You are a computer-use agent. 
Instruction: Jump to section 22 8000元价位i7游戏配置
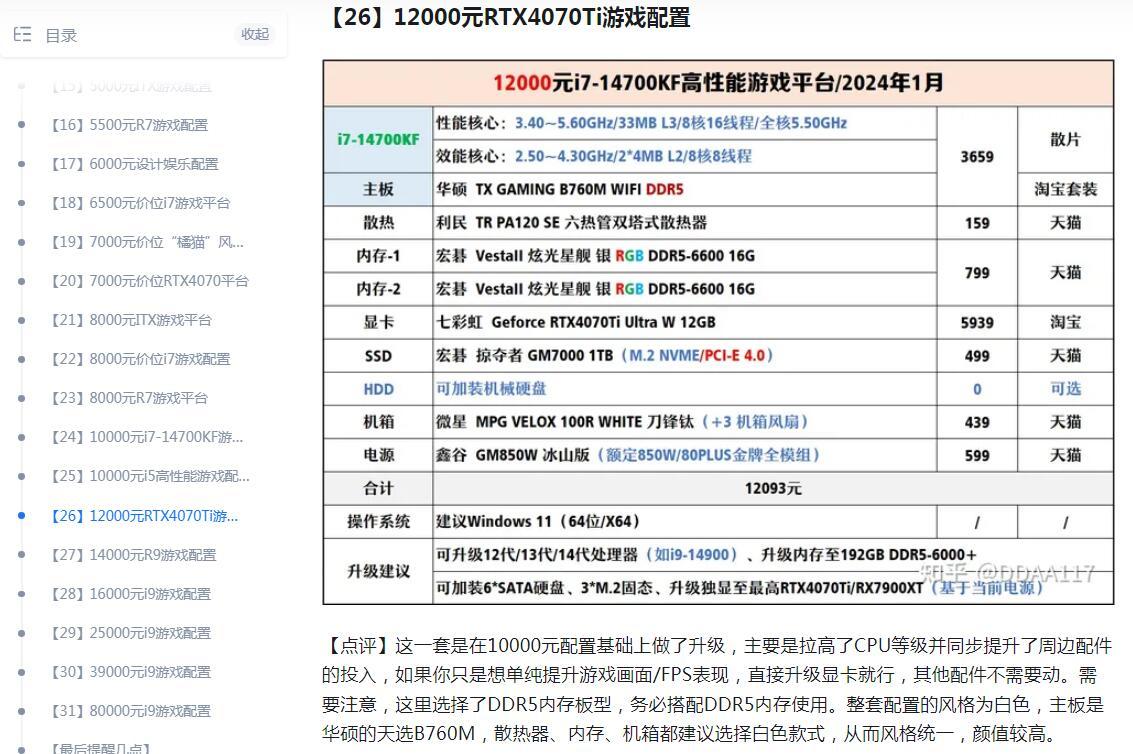pos(140,359)
